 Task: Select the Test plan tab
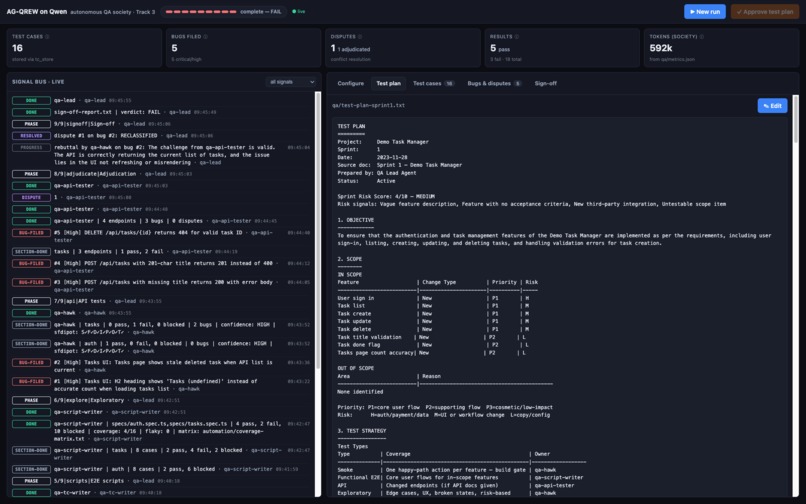[388, 83]
